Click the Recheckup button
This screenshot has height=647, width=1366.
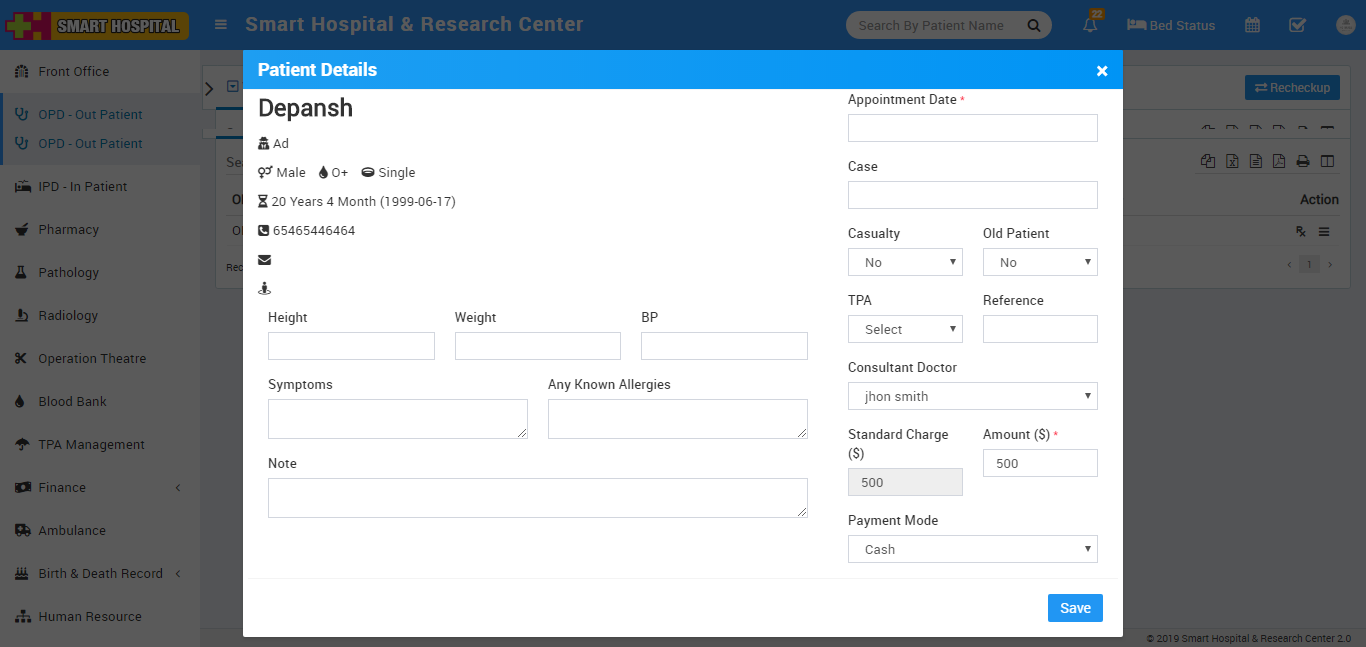tap(1292, 87)
